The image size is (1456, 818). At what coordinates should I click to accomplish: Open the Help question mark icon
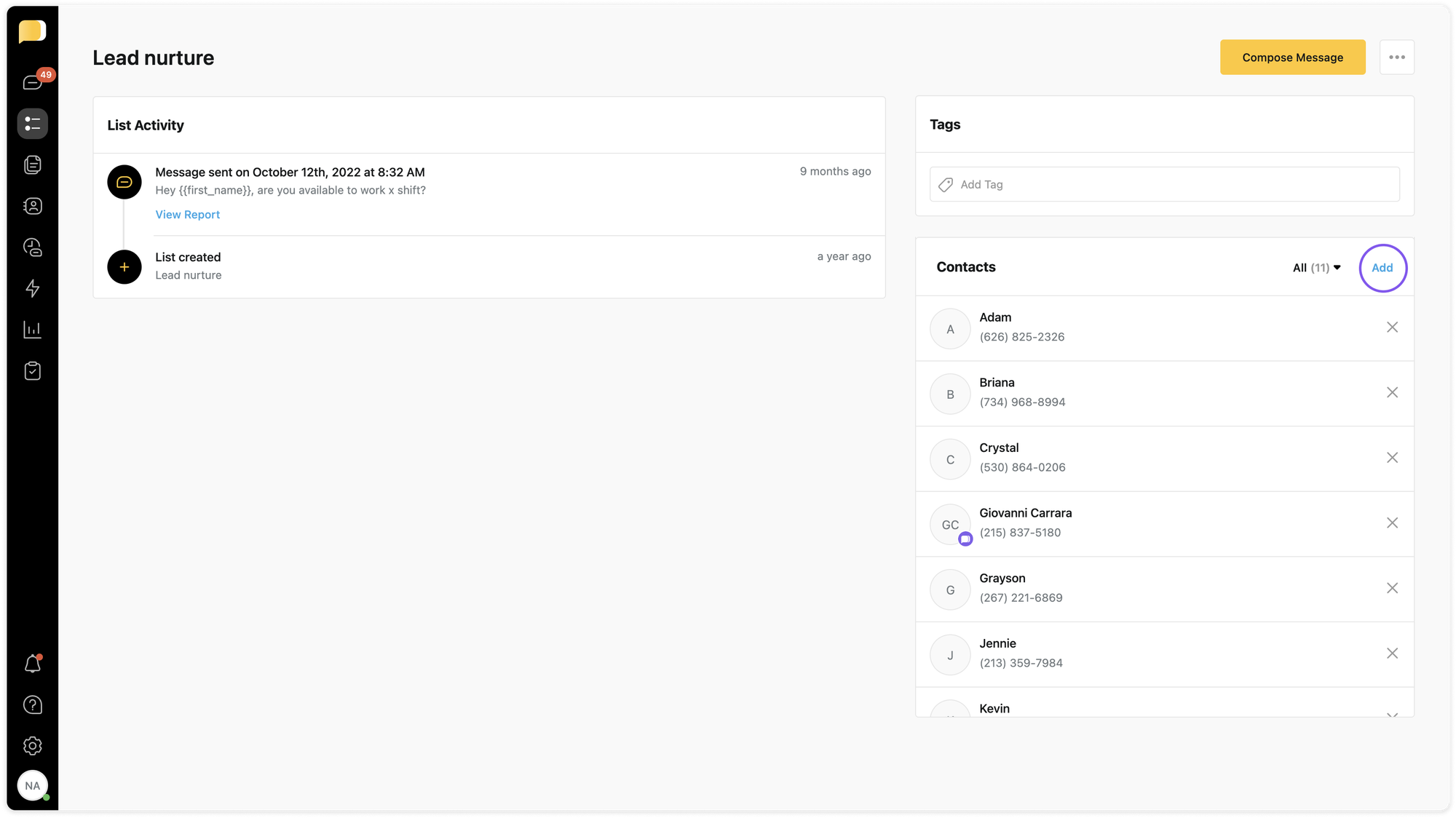33,704
